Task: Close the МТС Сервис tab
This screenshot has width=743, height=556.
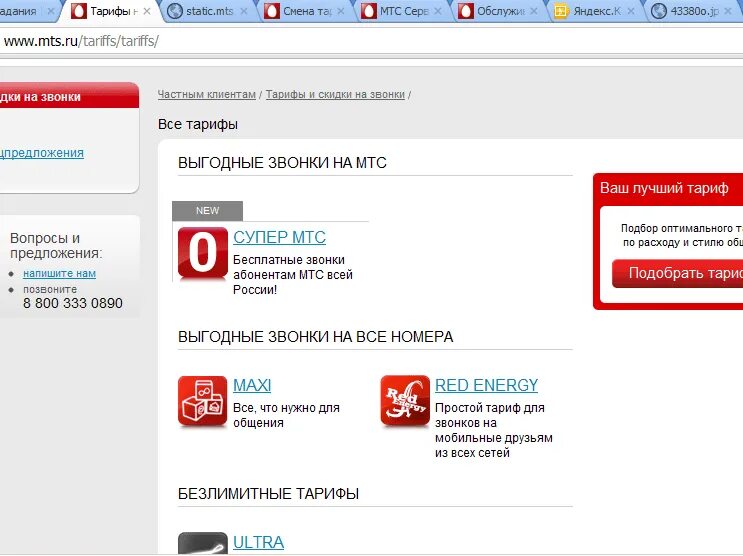Action: point(437,11)
